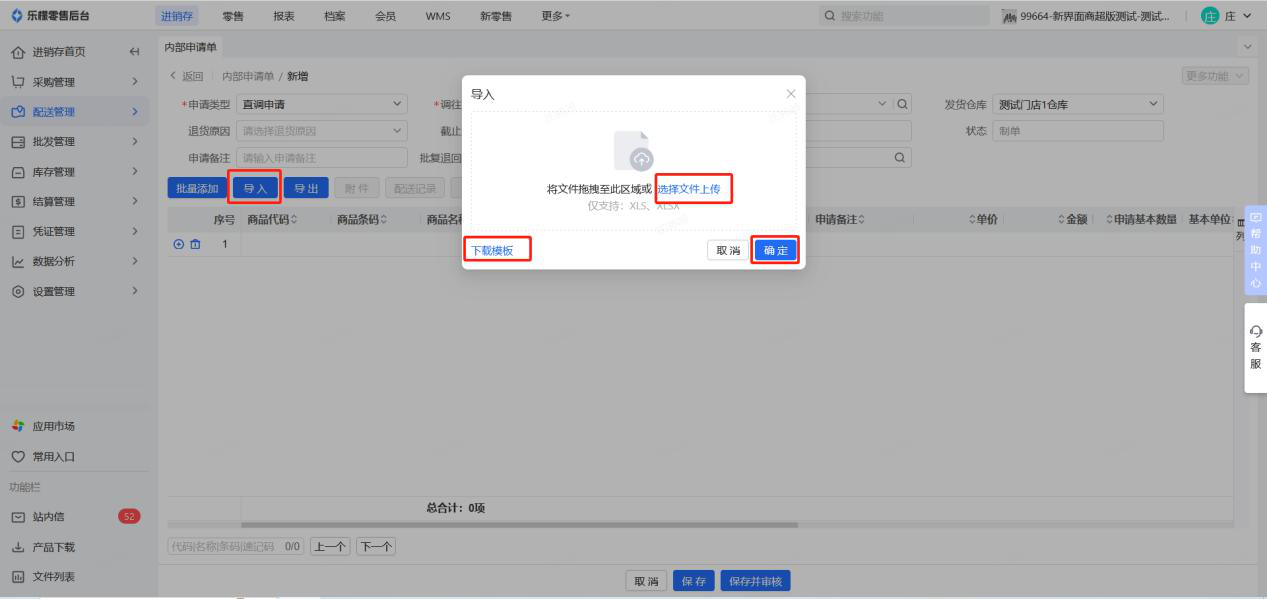1267x599 pixels.
Task: Open the 更多 top menu
Action: pos(556,16)
